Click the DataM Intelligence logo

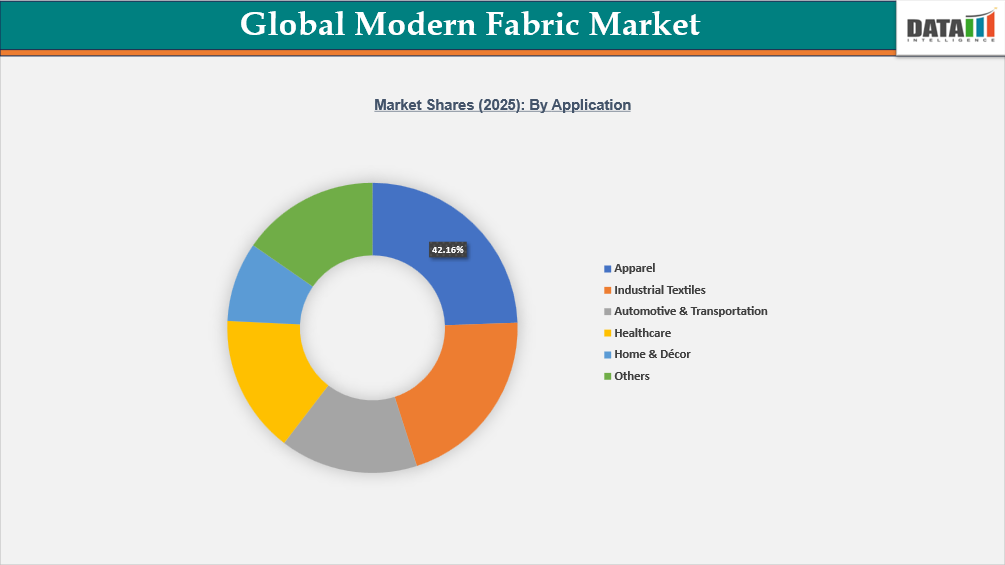951,28
